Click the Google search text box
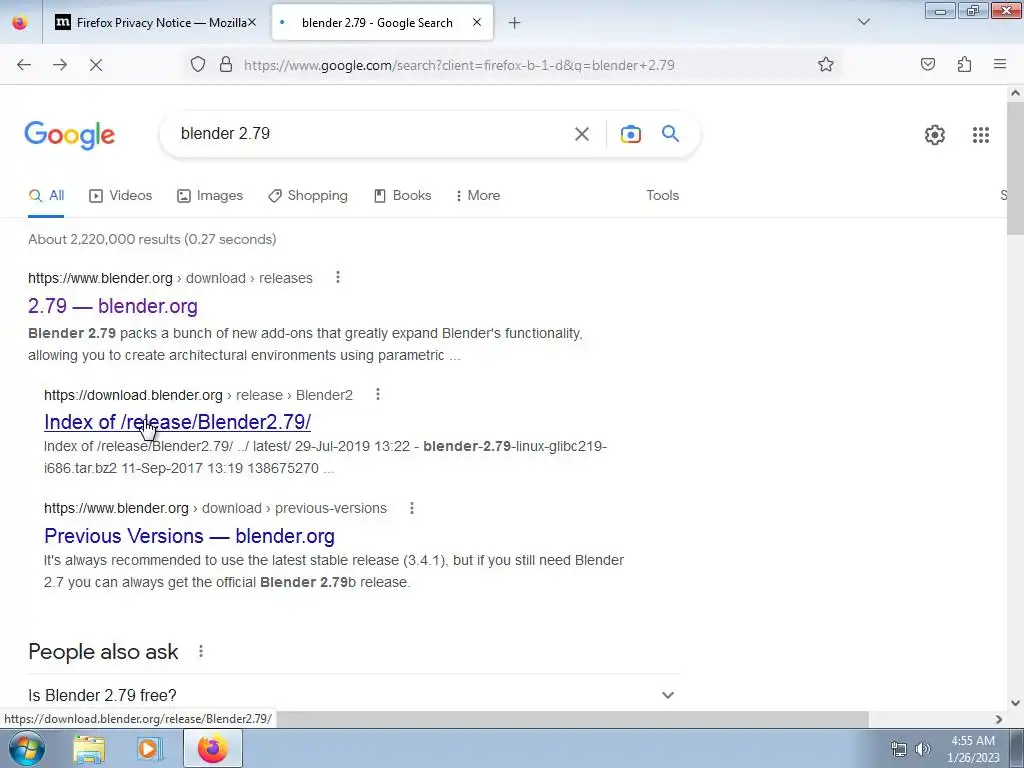 tap(366, 134)
